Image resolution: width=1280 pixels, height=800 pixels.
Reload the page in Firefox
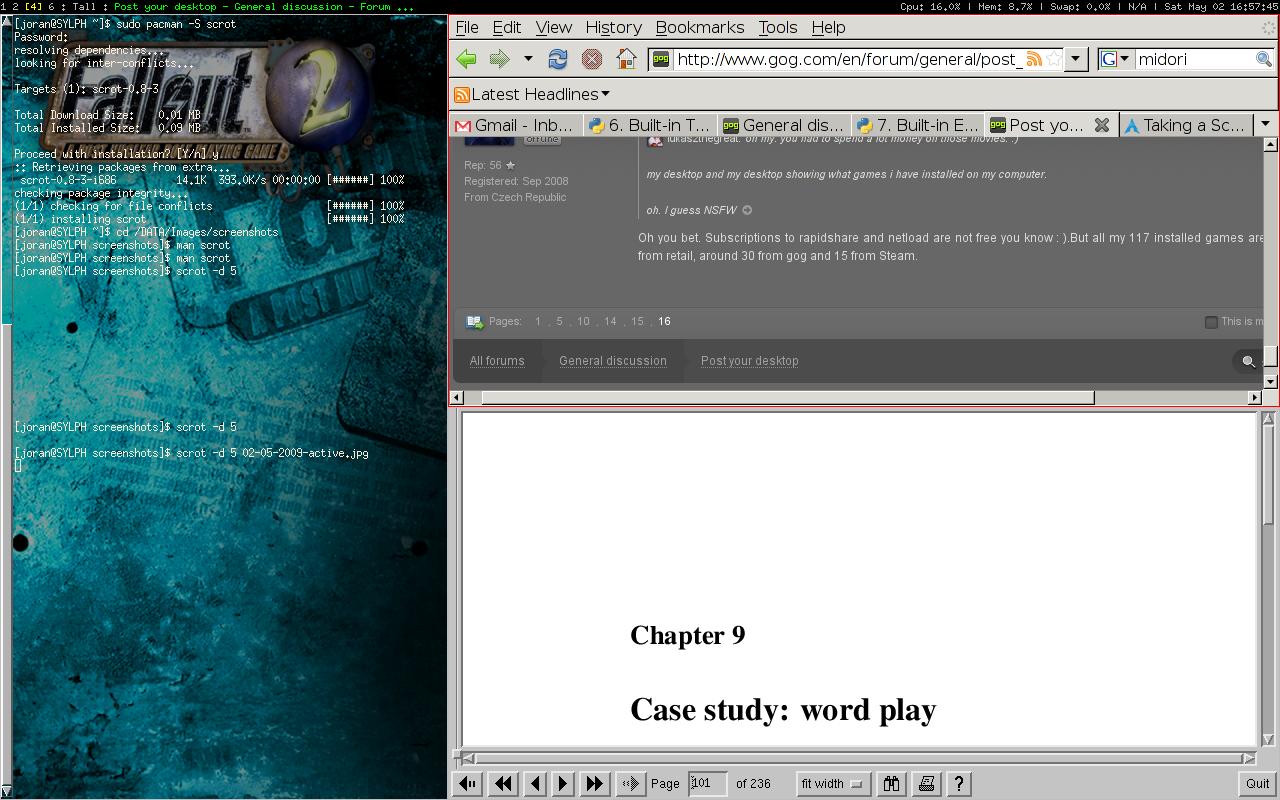558,59
